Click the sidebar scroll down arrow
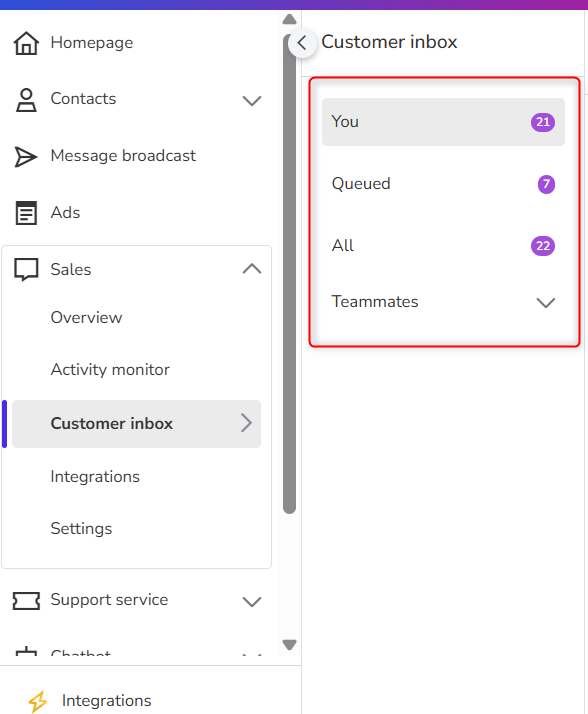Screen dimensions: 588x714 tap(289, 644)
